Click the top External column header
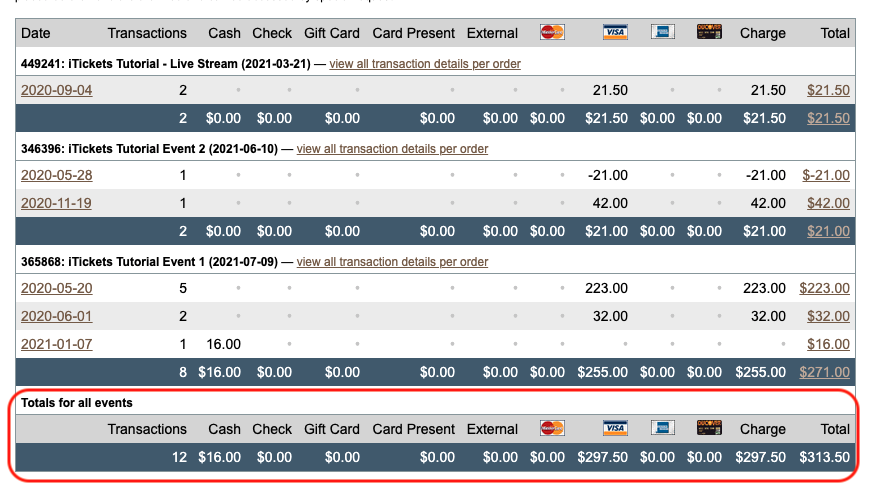The height and width of the screenshot is (500, 869). coord(492,33)
